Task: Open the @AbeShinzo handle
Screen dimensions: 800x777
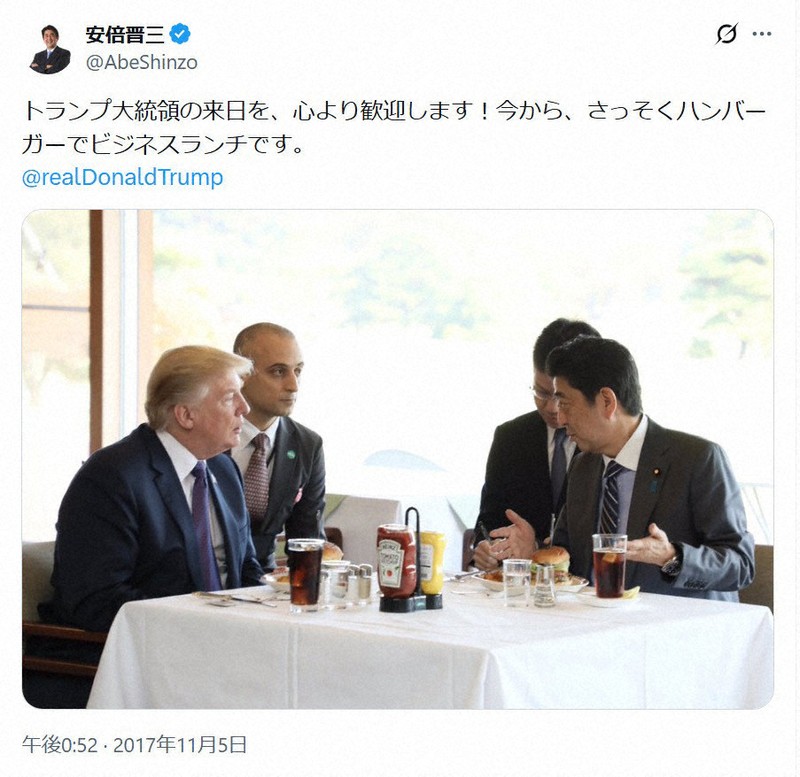Action: tap(141, 62)
